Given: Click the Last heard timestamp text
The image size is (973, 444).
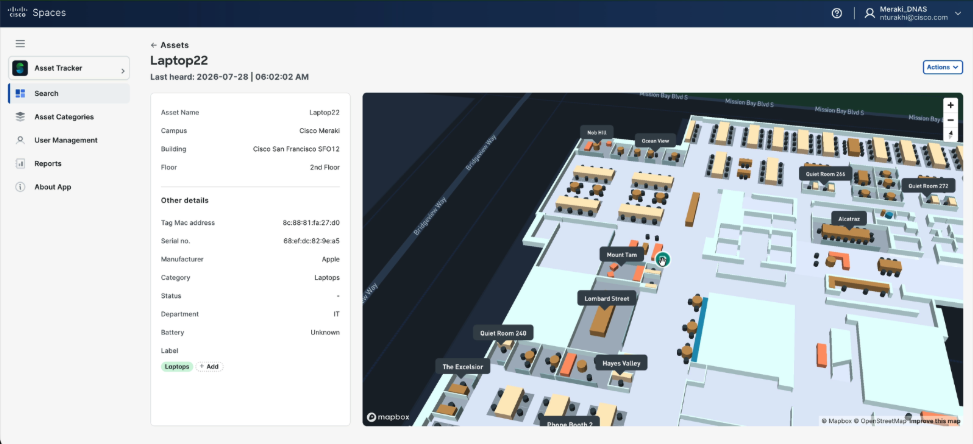Looking at the screenshot, I should click(230, 77).
